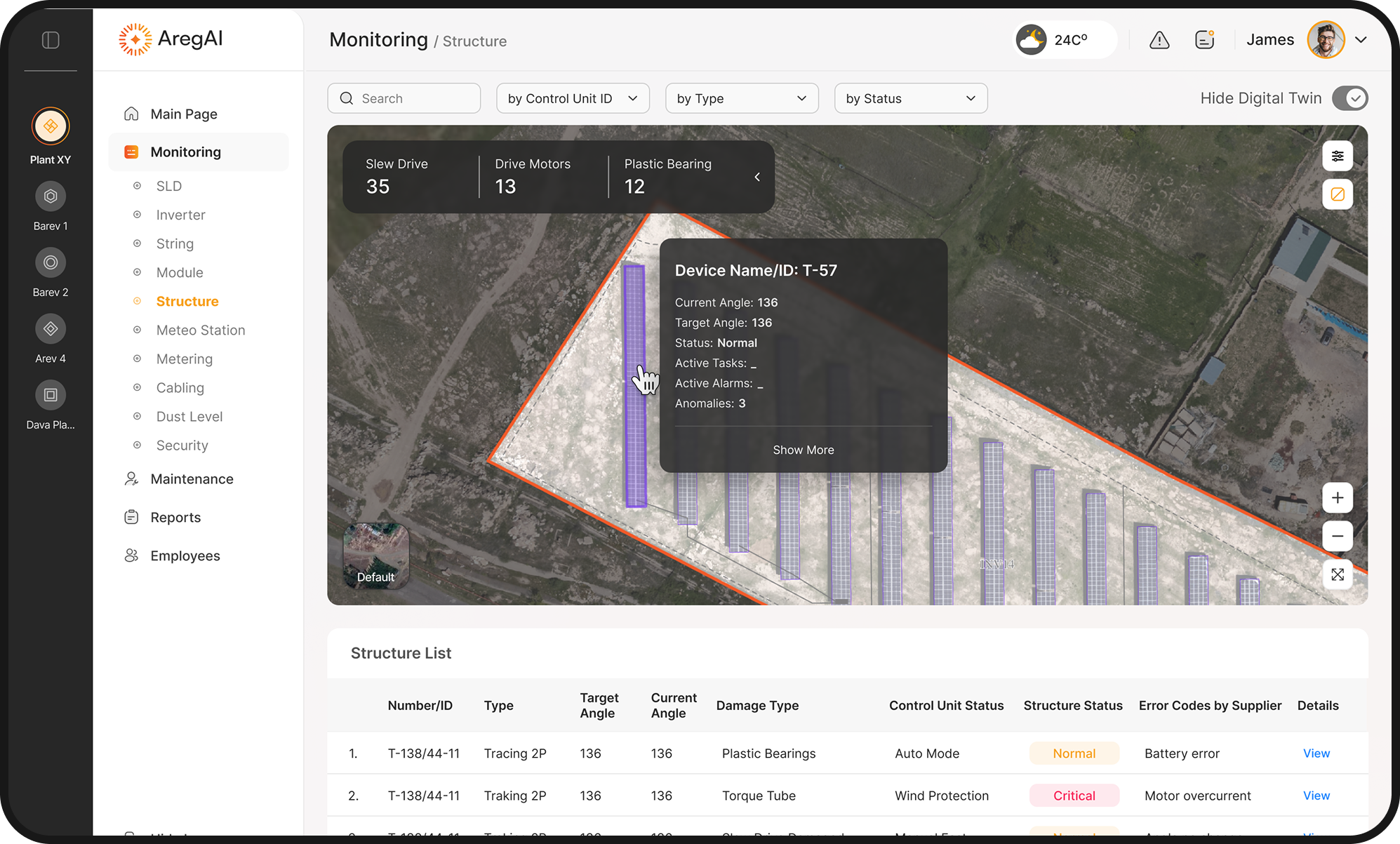Click the map filter settings icon

tap(1338, 156)
